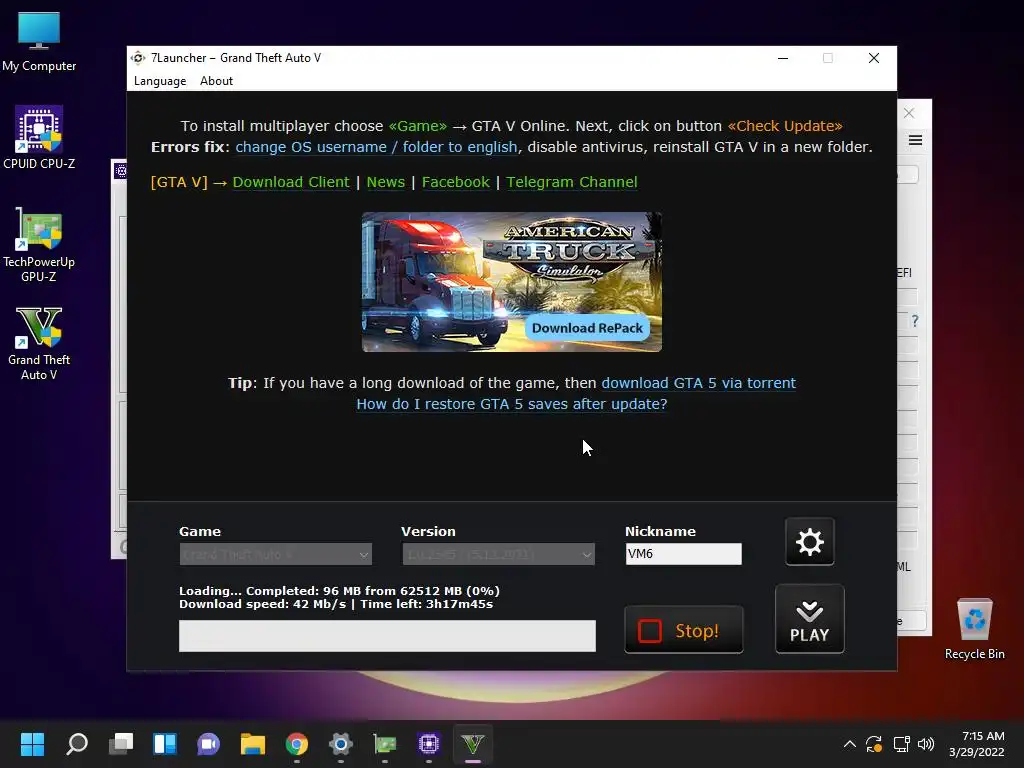Click the PLAY button with down arrows
This screenshot has height=768, width=1024.
809,618
